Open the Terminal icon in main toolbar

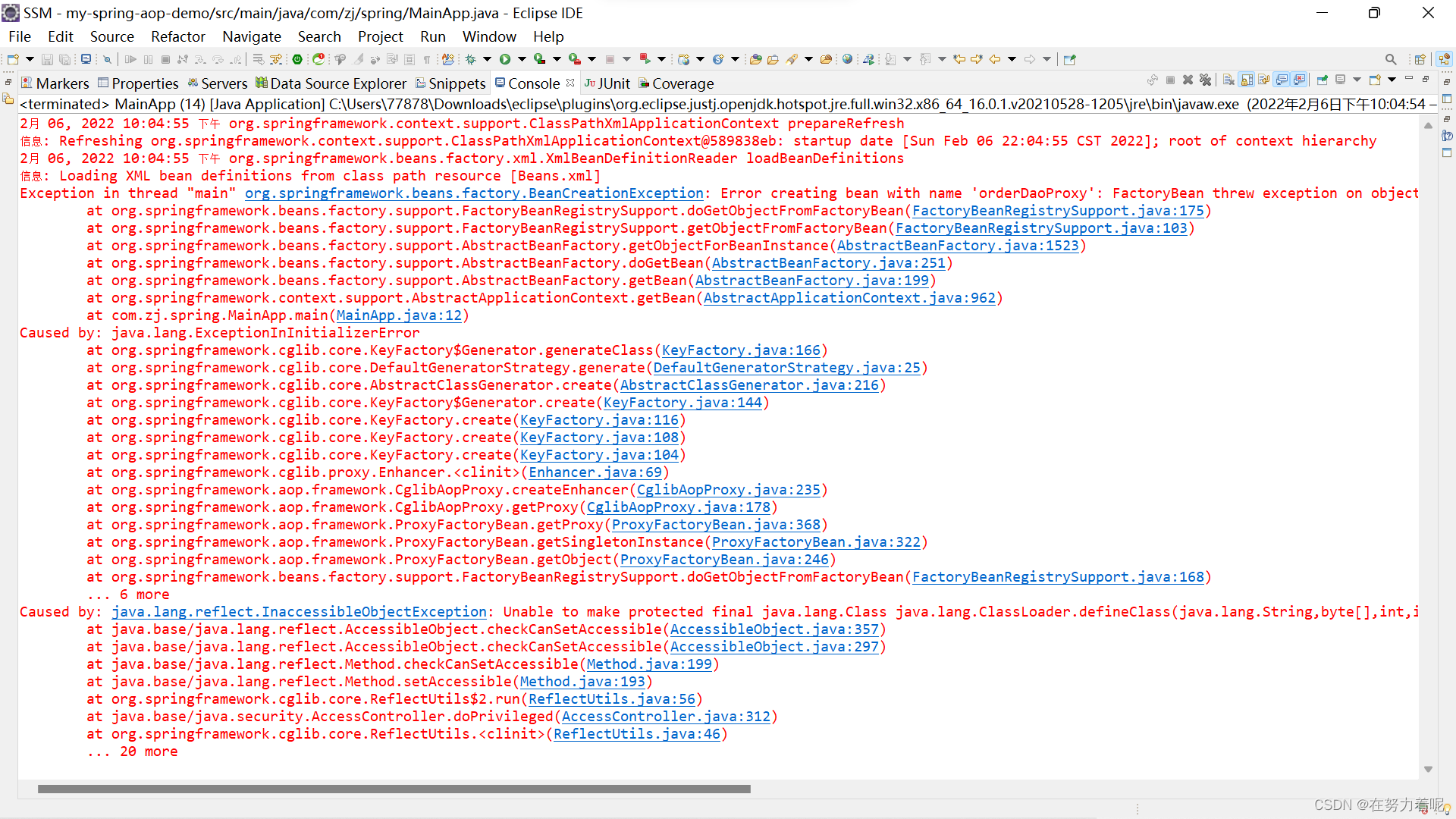pyautogui.click(x=86, y=59)
